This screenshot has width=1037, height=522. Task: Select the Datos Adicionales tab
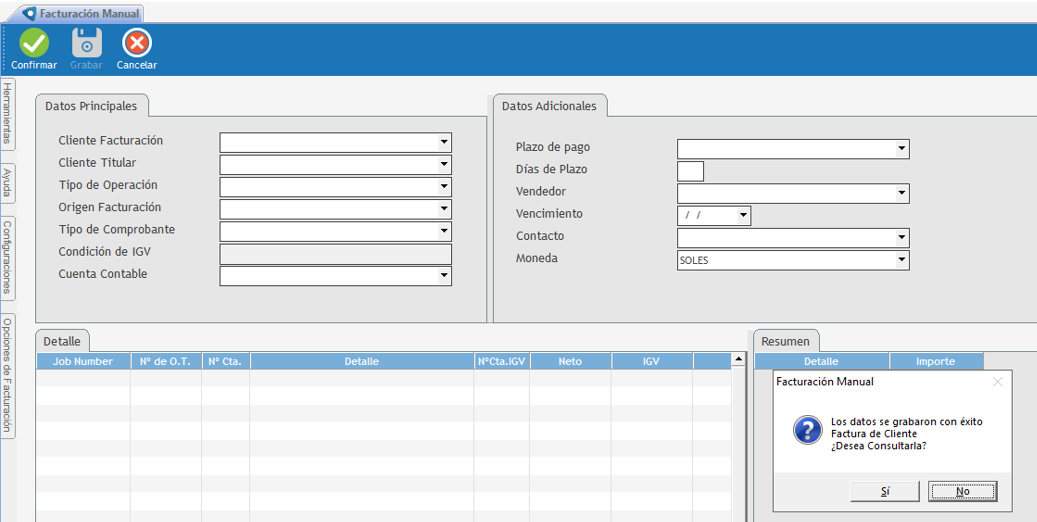[550, 106]
